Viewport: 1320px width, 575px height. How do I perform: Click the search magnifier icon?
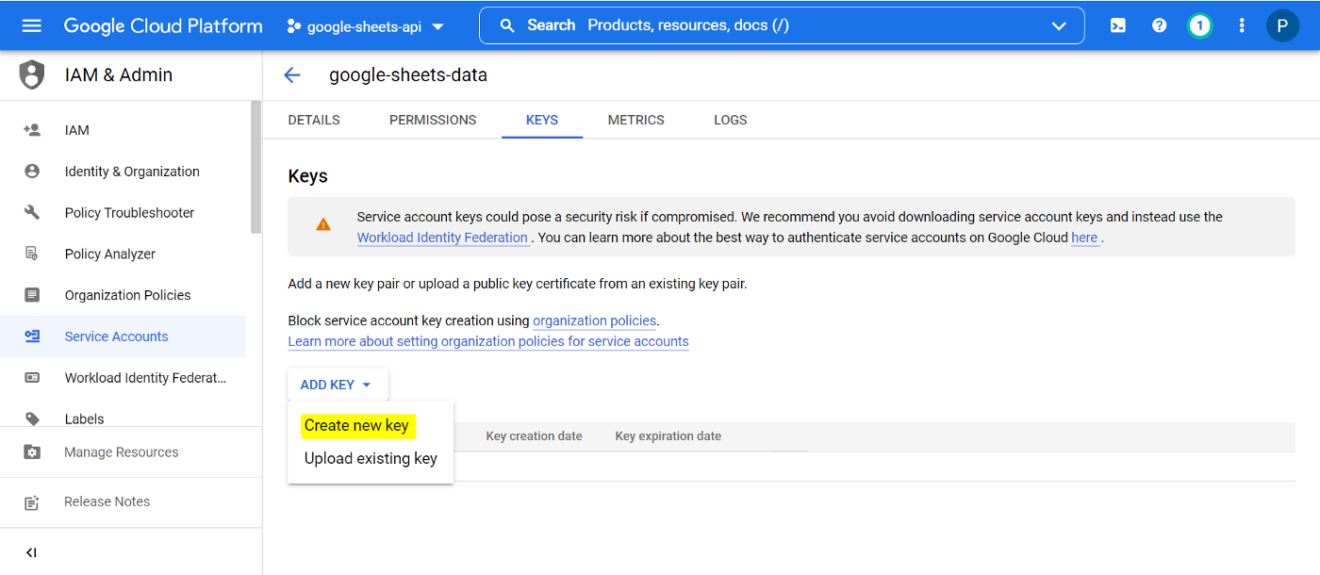508,26
